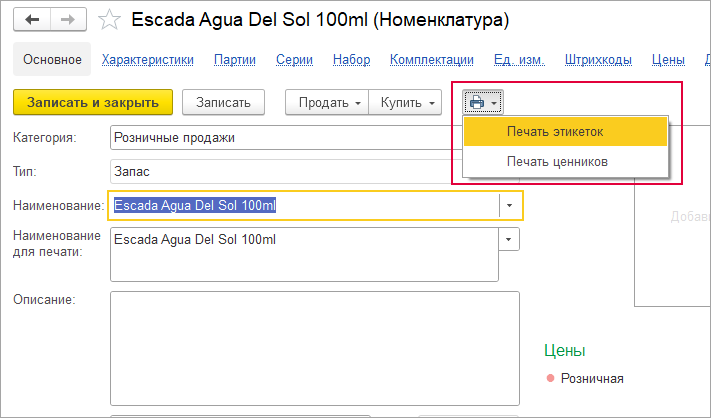Image resolution: width=711 pixels, height=418 pixels.
Task: Switch to the Основное tab
Action: [x=52, y=59]
